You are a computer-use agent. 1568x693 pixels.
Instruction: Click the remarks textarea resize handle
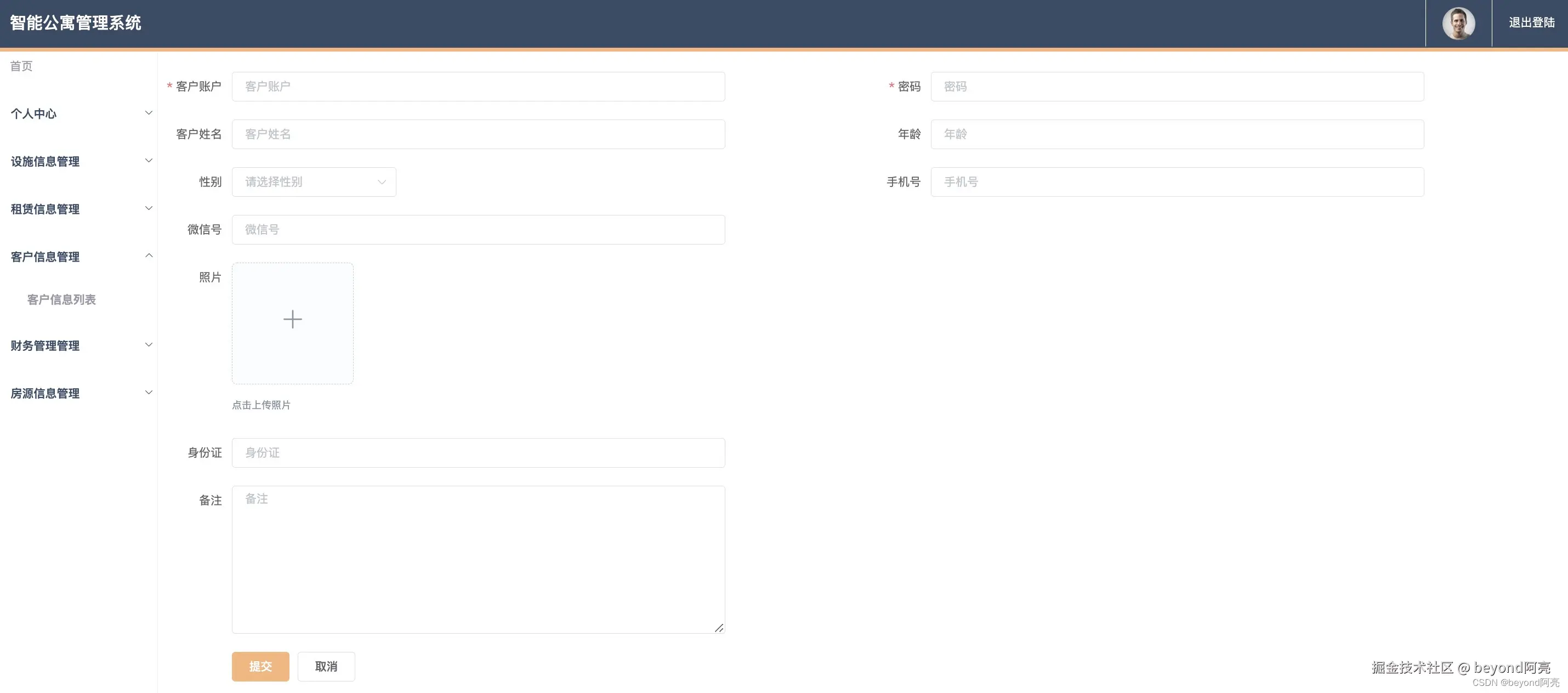tap(719, 627)
